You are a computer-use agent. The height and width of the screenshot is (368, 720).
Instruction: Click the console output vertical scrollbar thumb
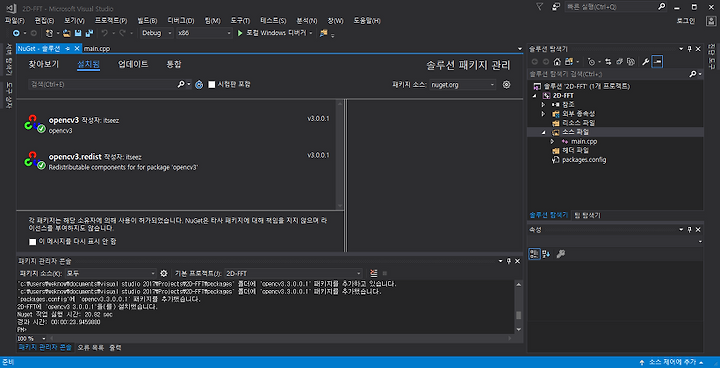[x=518, y=315]
